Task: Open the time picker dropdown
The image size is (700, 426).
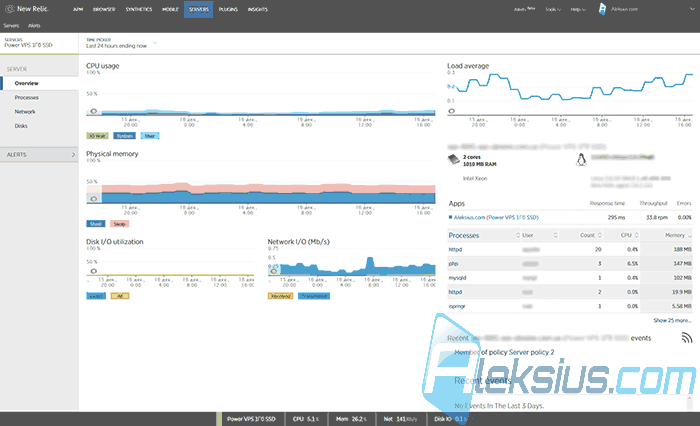Action: pyautogui.click(x=122, y=43)
